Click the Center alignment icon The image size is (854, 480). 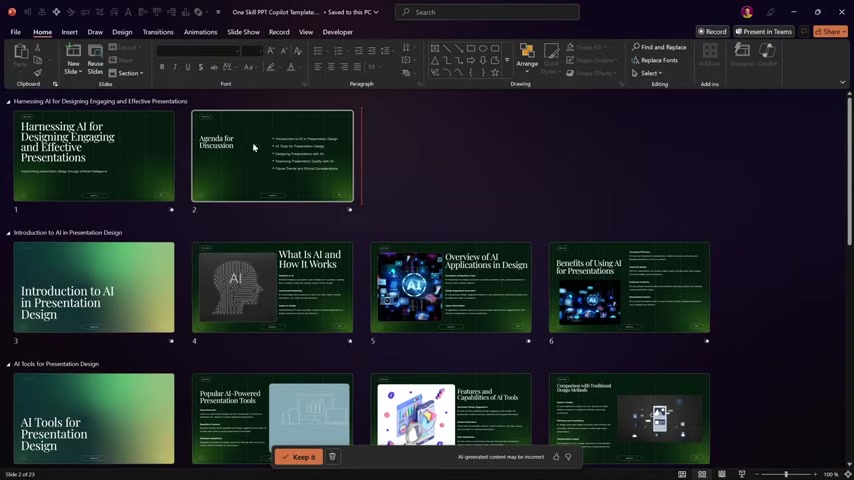pos(331,67)
